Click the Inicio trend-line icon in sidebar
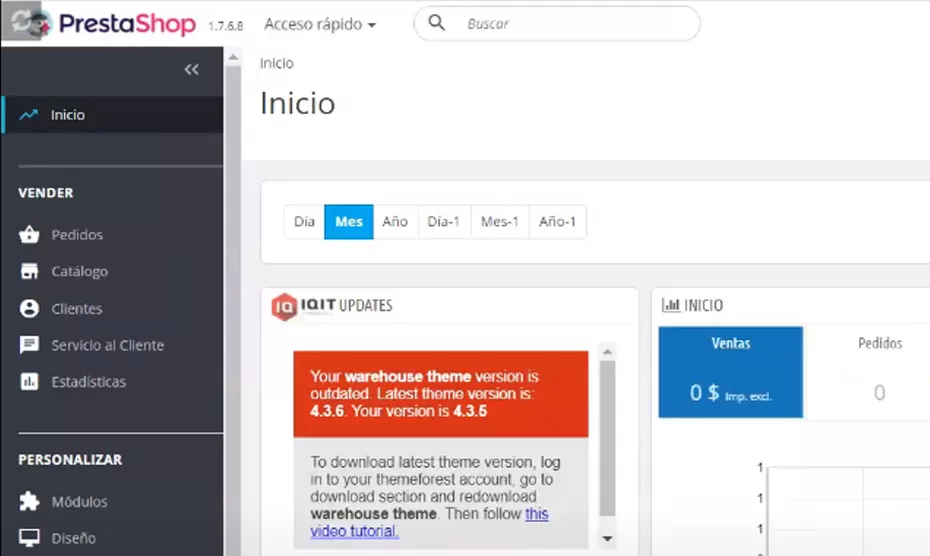The image size is (930, 556). (x=28, y=115)
